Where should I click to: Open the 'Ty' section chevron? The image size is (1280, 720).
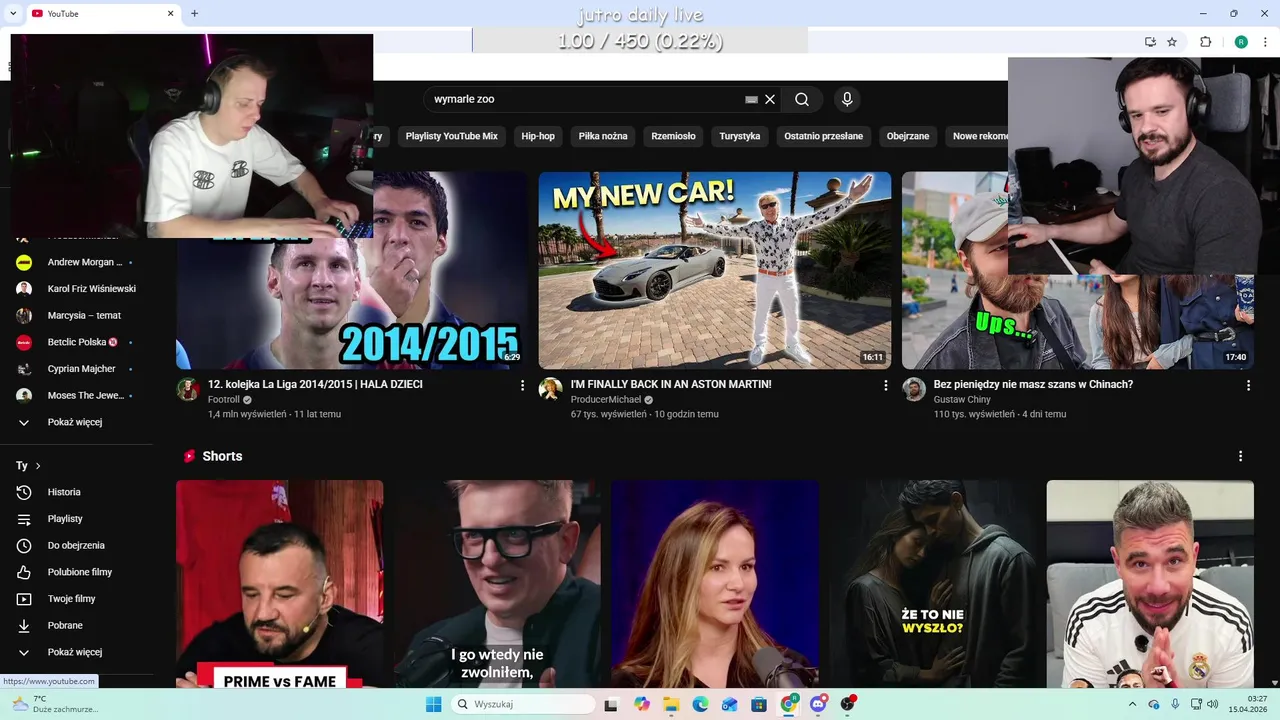click(38, 466)
